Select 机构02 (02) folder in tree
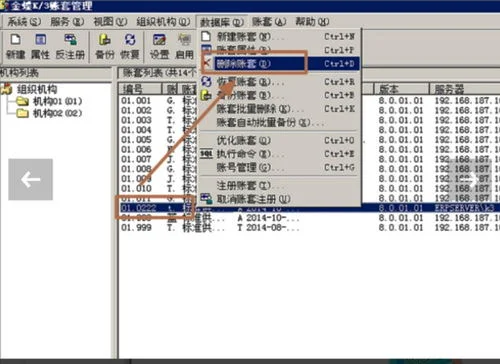 [x=50, y=113]
